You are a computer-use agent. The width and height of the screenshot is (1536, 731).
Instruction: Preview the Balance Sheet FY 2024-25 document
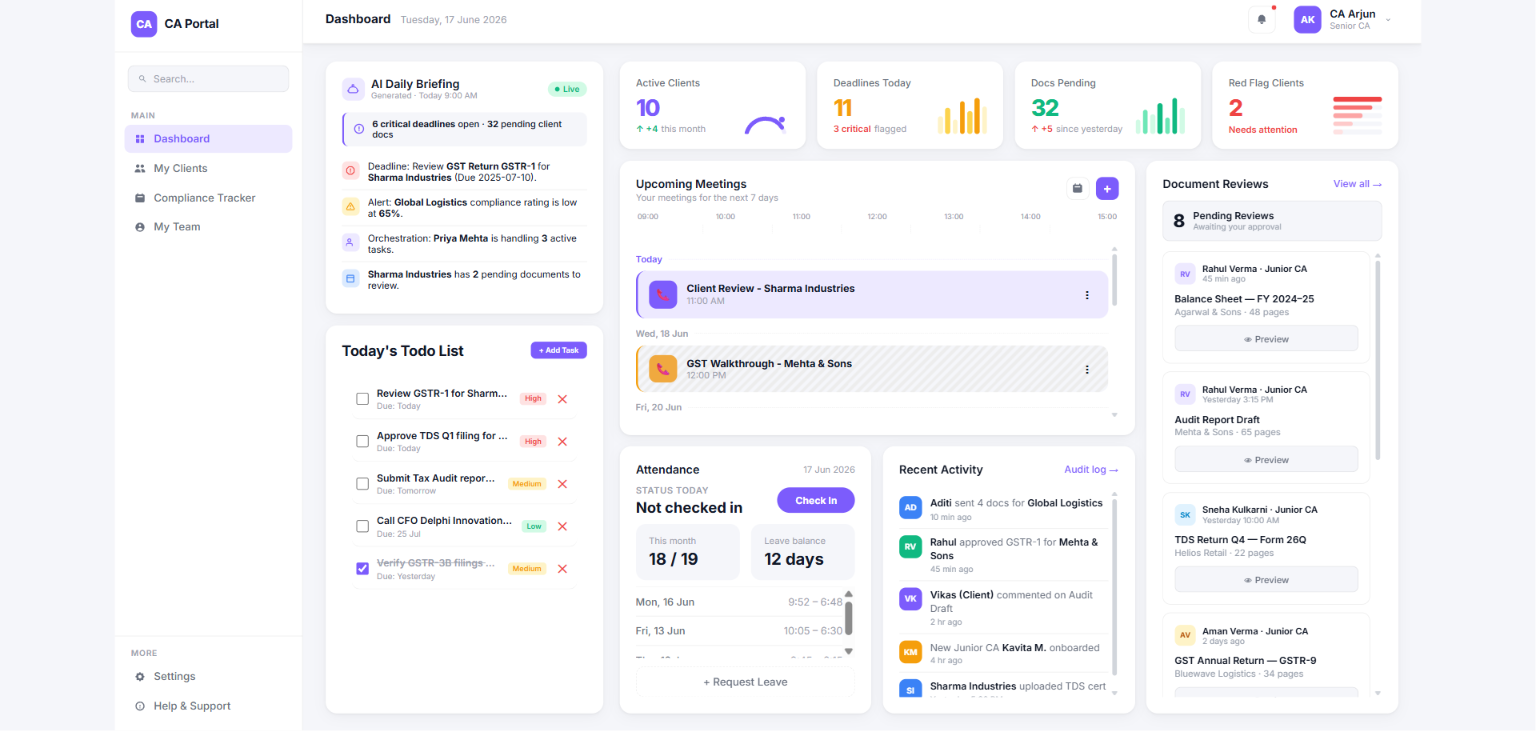click(x=1266, y=339)
